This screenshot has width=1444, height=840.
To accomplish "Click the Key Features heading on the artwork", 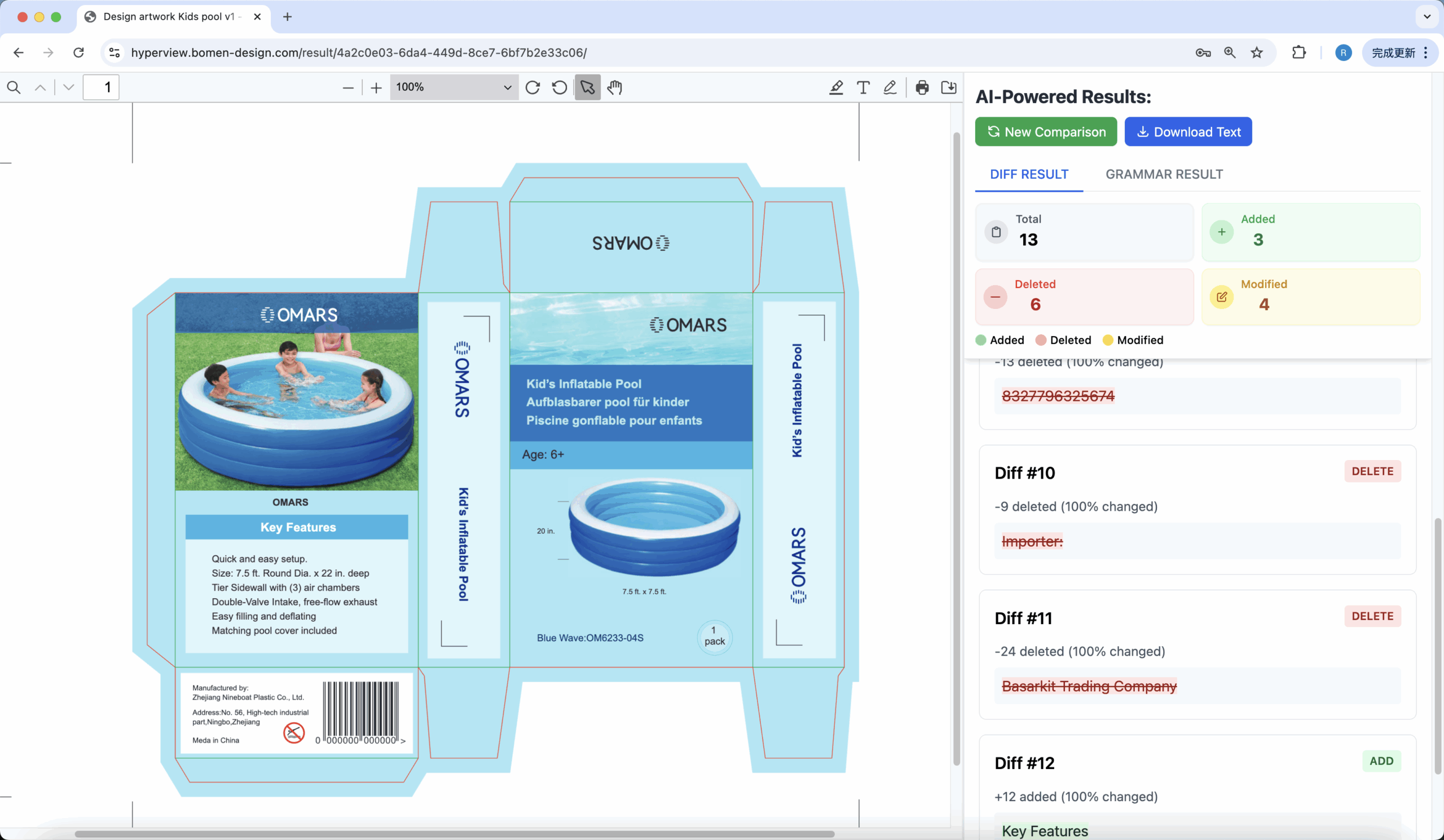I will [x=298, y=527].
